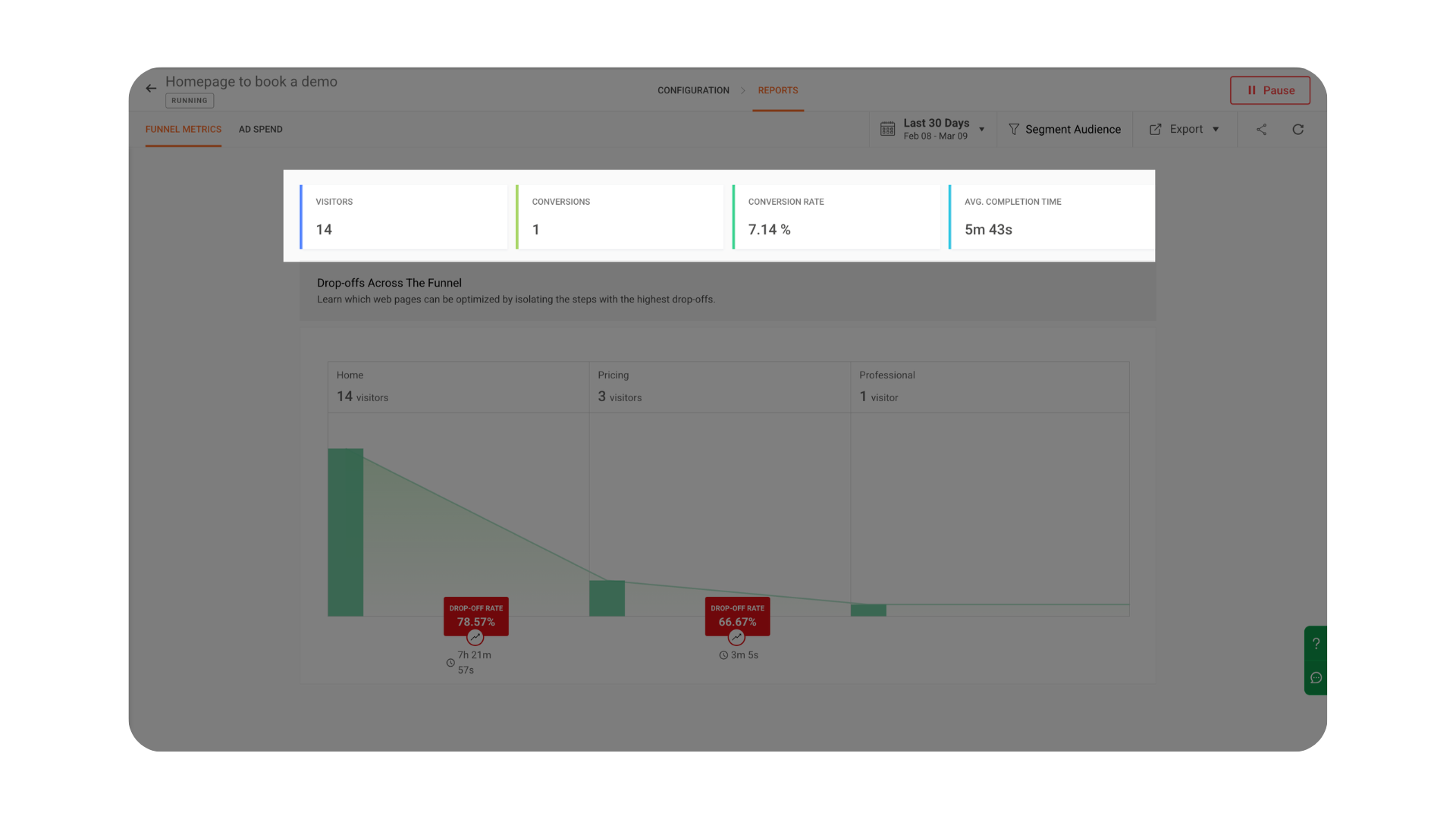Click the funnel filter icon for Segment Audience
Image resolution: width=1456 pixels, height=819 pixels.
tap(1014, 130)
